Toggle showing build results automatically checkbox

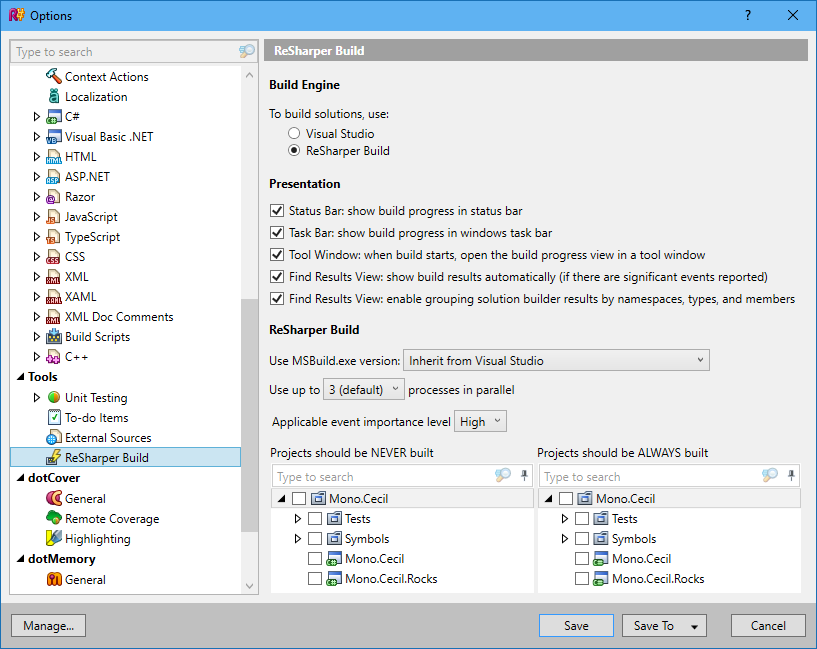pos(277,277)
